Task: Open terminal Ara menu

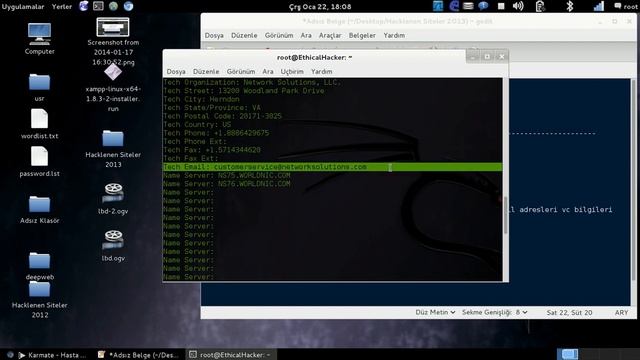Action: pyautogui.click(x=268, y=71)
